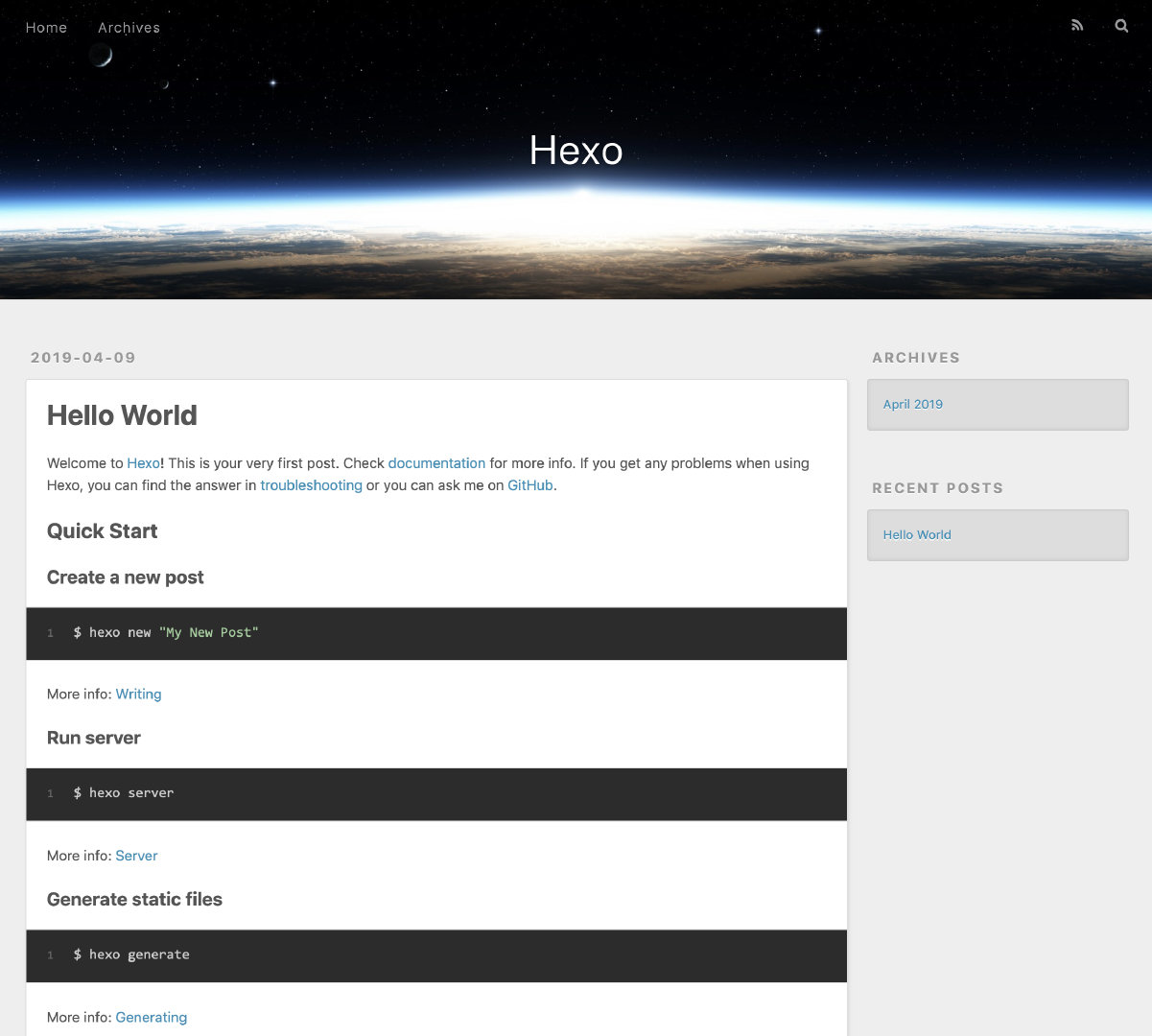Viewport: 1152px width, 1036px height.
Task: Open Hello World under Recent Posts
Action: point(917,535)
